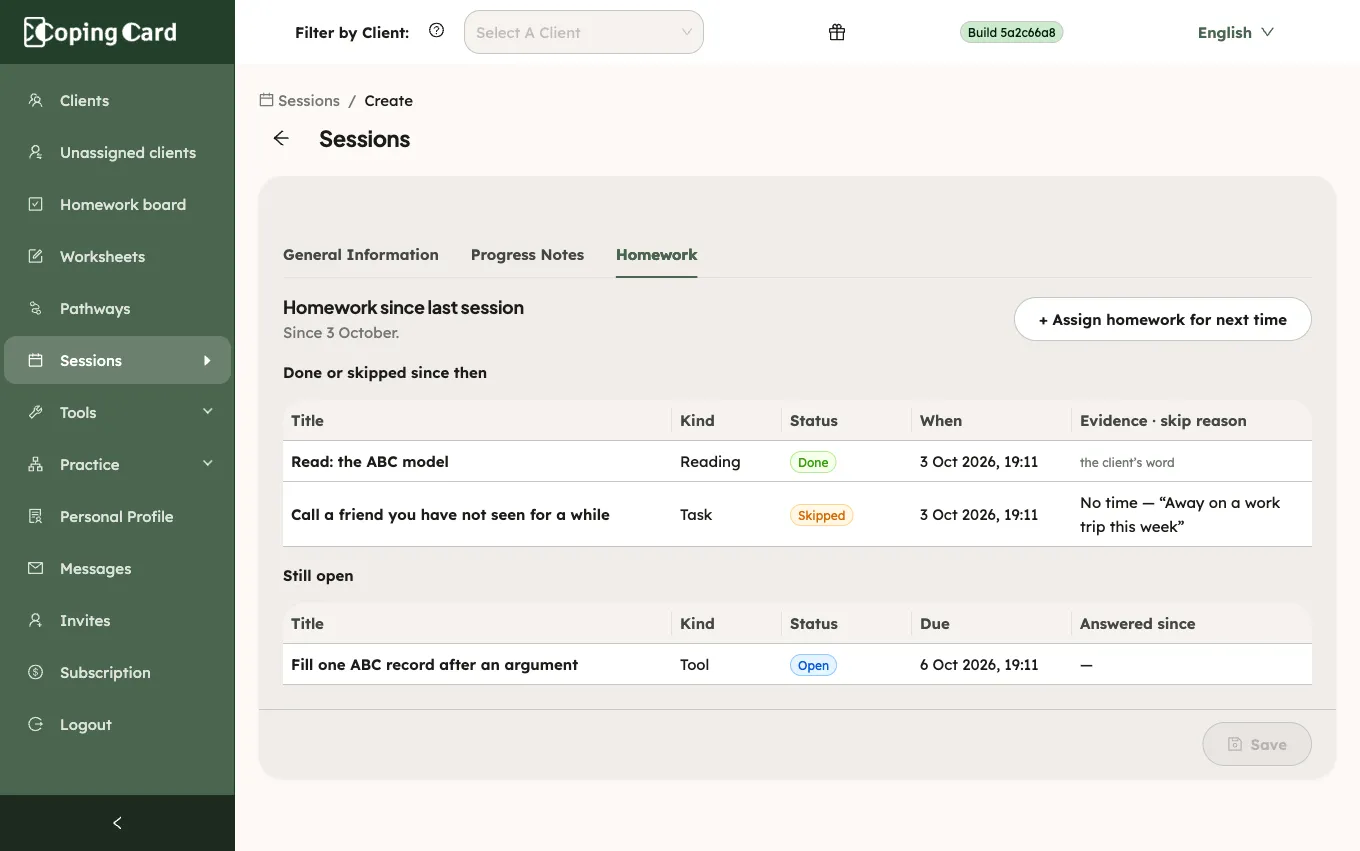Switch to the Progress Notes tab
Screen dimensions: 1360x851
(527, 255)
